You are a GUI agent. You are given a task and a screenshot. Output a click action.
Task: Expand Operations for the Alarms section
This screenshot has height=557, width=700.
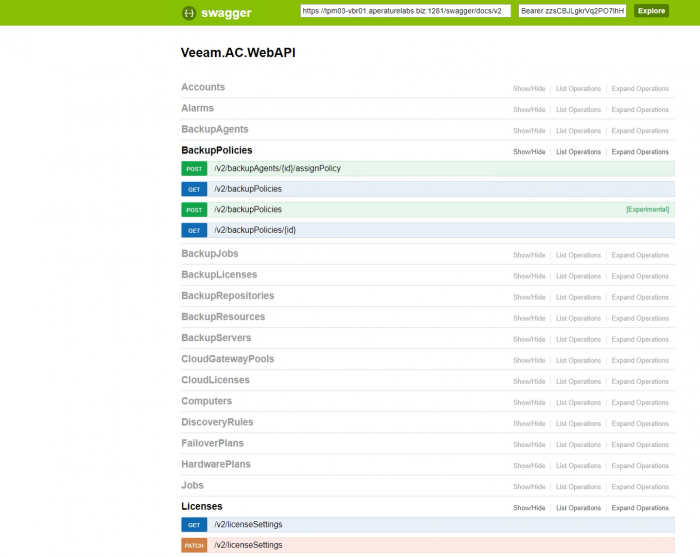(640, 109)
